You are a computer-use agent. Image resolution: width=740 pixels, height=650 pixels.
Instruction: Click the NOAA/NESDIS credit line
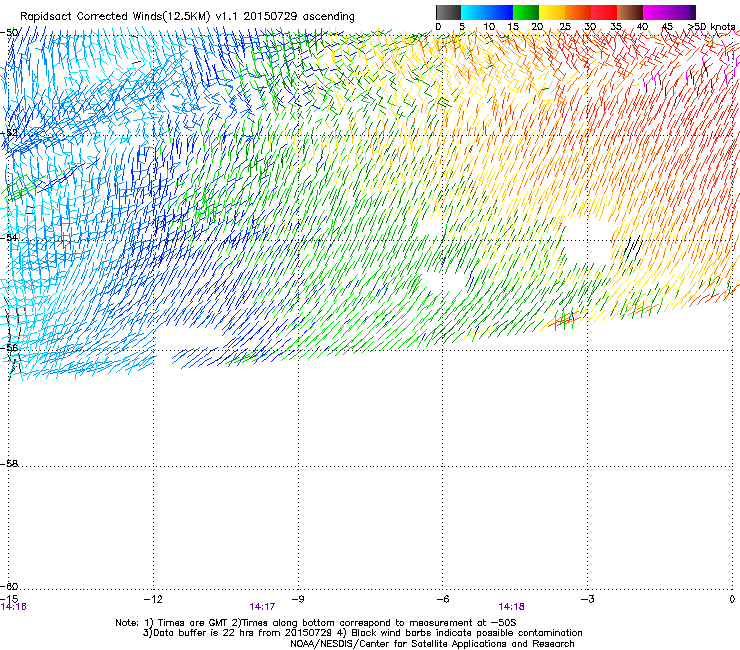(x=432, y=644)
